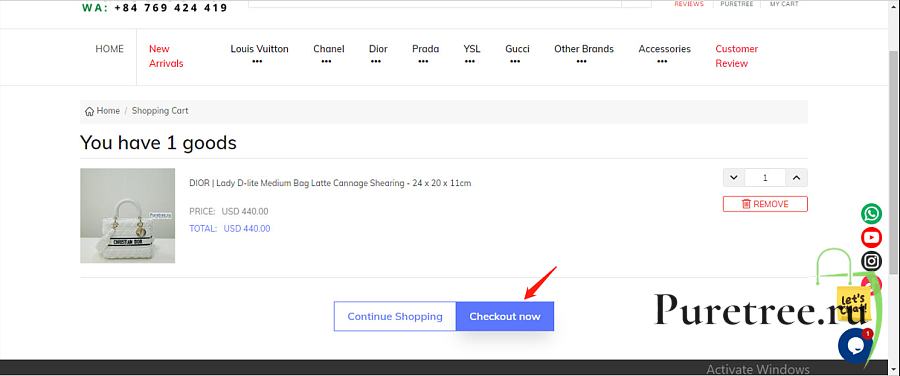Click Continue Shopping button
The width and height of the screenshot is (900, 376).
coord(395,316)
